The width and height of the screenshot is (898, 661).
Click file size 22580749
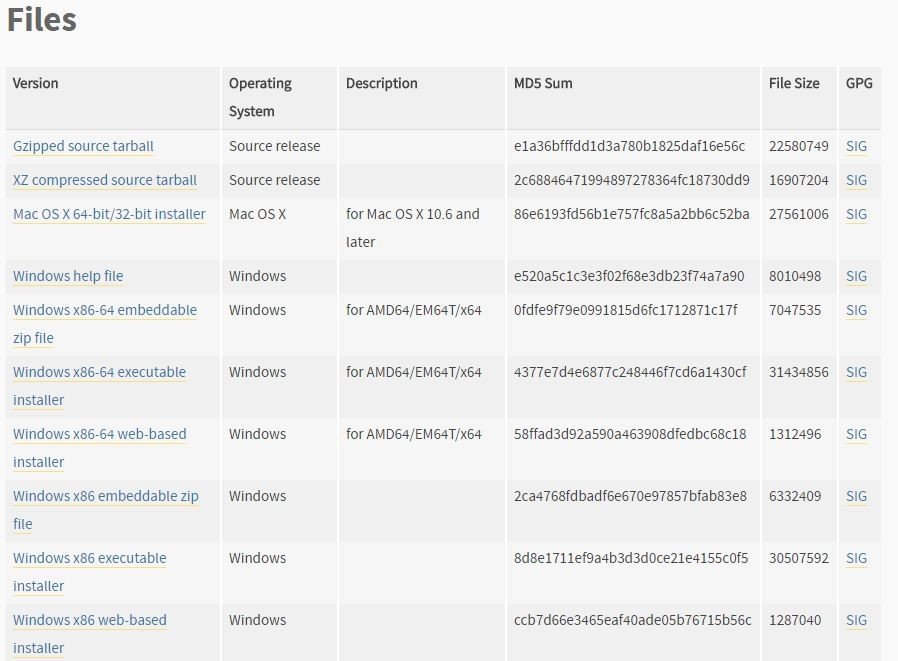[798, 146]
